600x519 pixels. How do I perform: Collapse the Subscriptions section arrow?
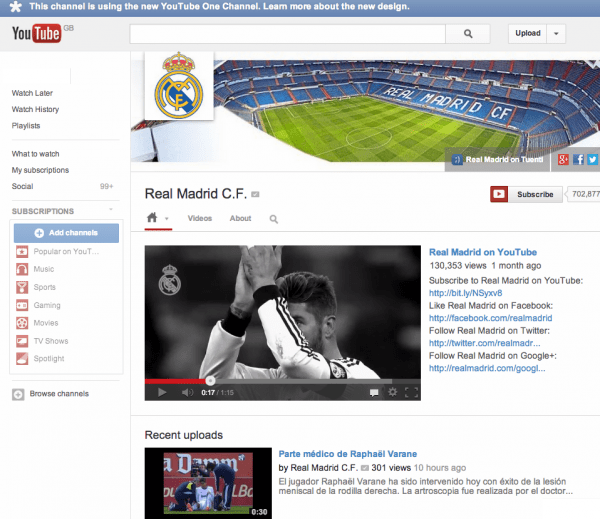click(111, 209)
